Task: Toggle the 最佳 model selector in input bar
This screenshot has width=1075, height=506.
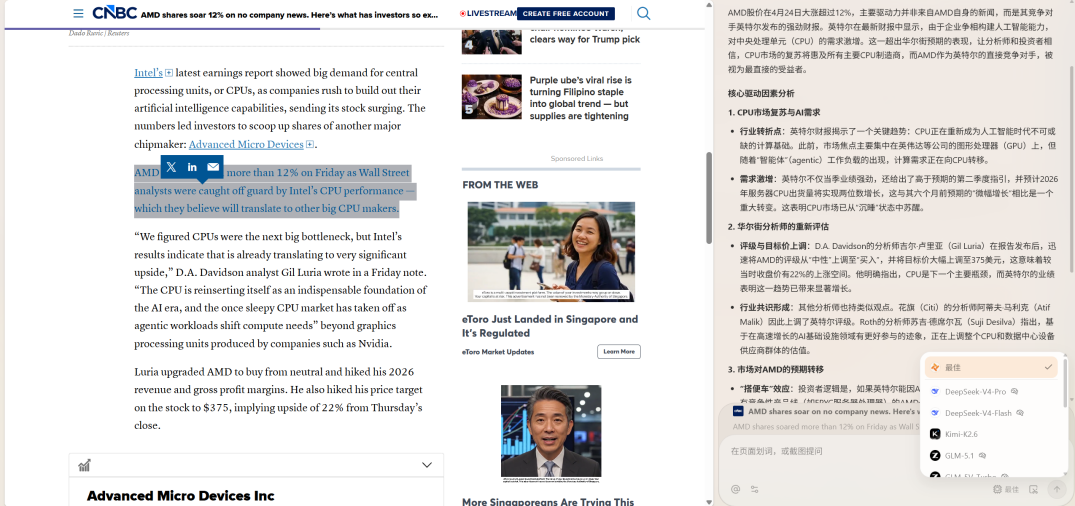Action: click(x=1006, y=489)
